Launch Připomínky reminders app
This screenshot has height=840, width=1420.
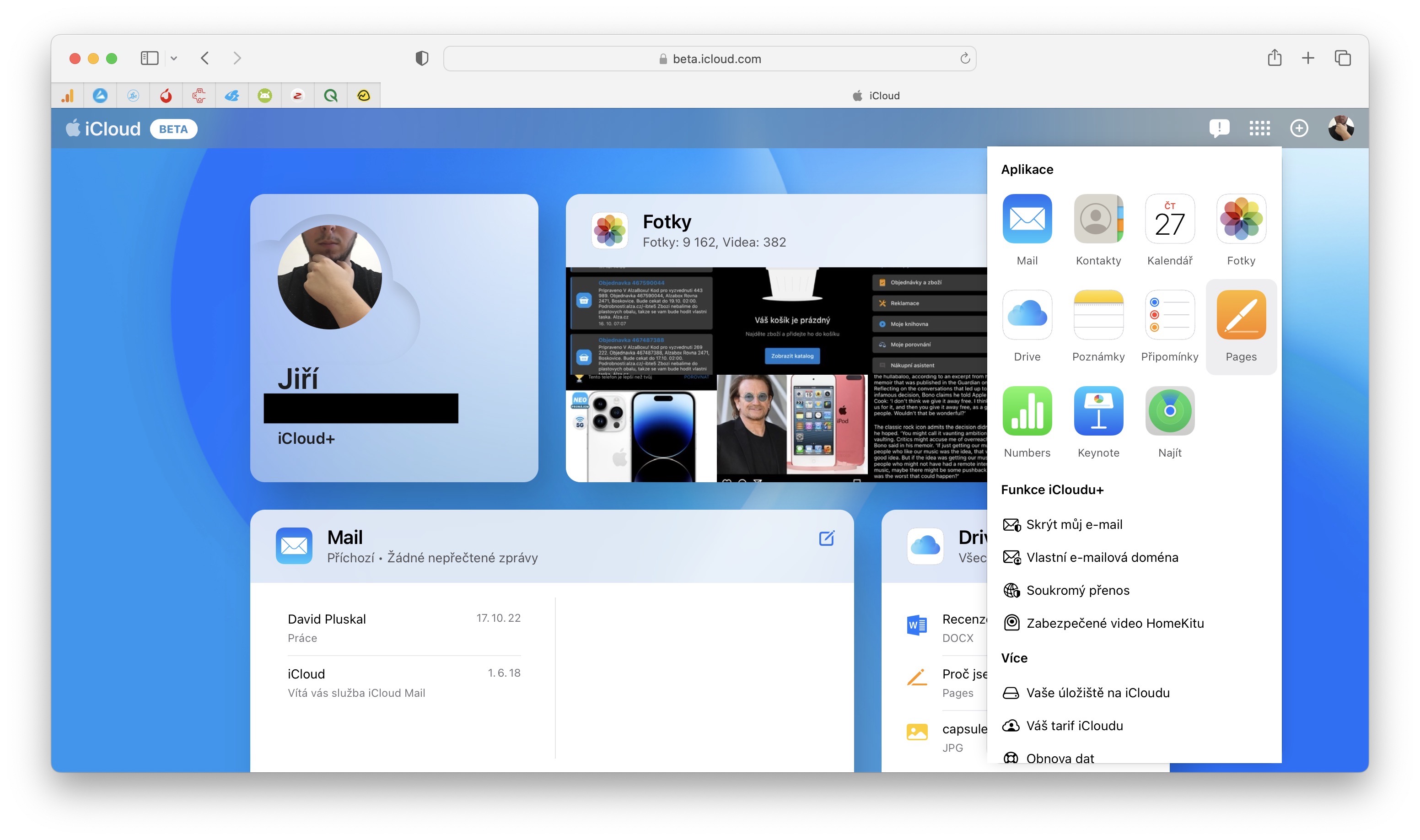click(1169, 315)
